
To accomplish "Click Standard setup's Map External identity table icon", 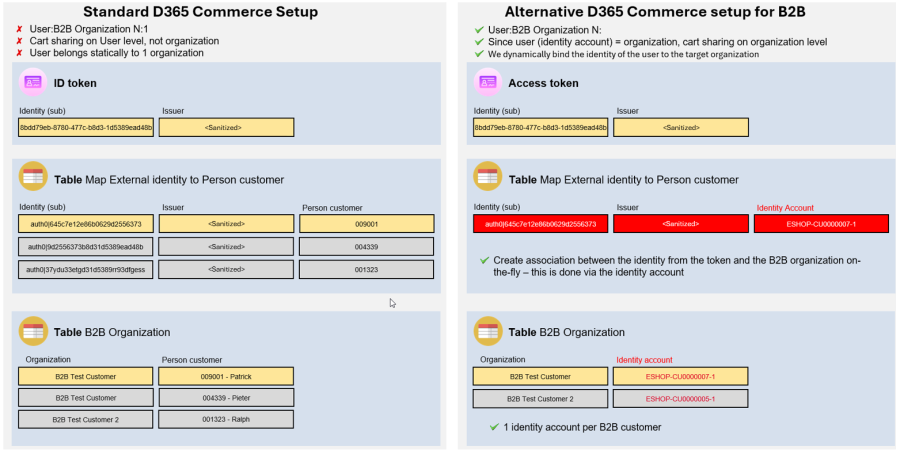I will pyautogui.click(x=32, y=176).
